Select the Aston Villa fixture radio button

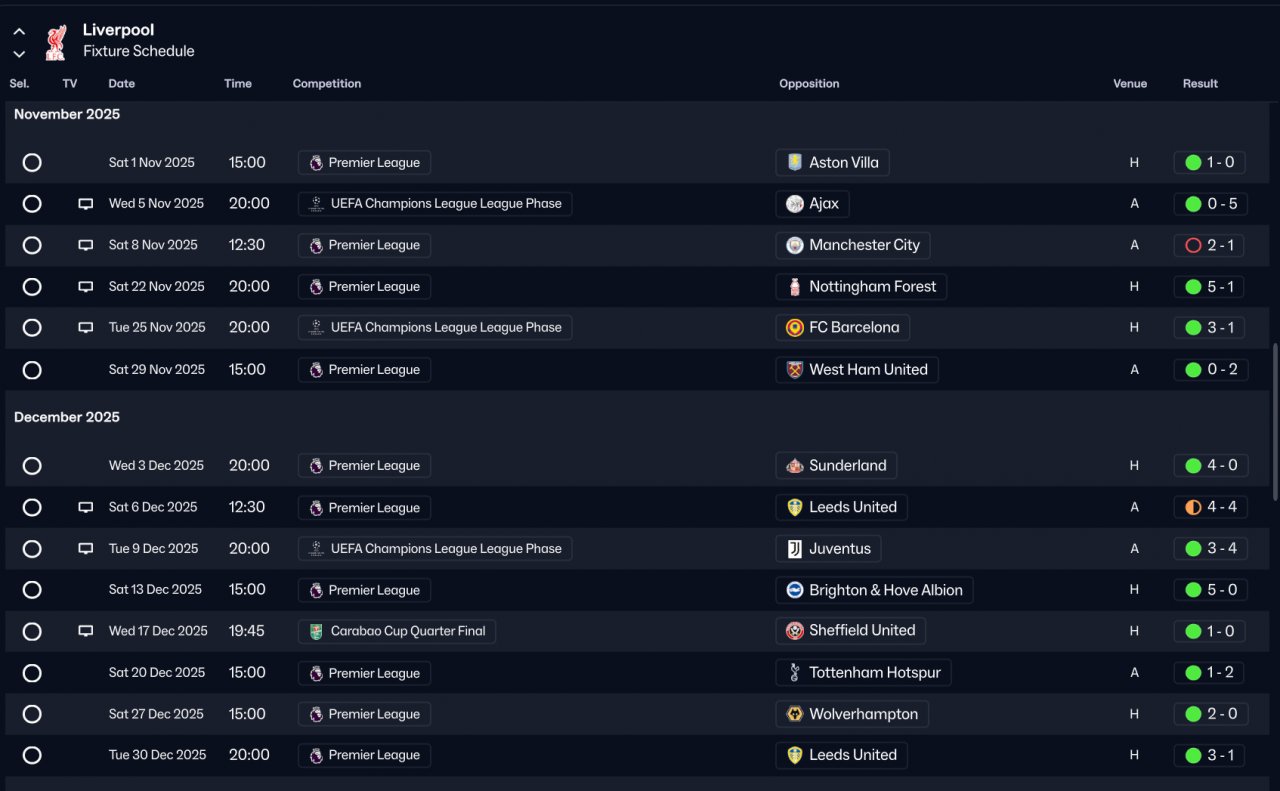point(32,162)
